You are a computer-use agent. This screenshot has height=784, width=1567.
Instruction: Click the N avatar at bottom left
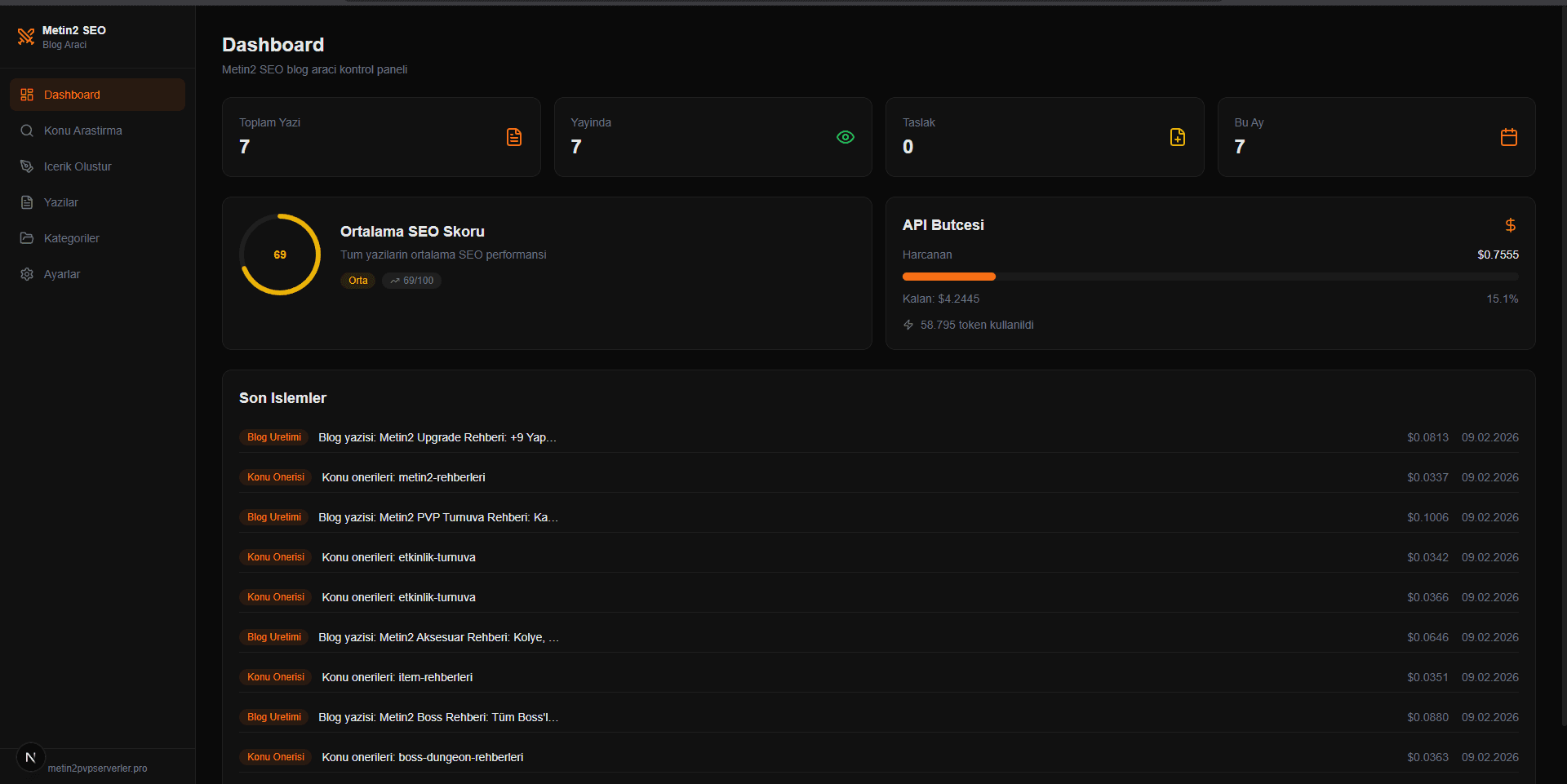click(30, 757)
